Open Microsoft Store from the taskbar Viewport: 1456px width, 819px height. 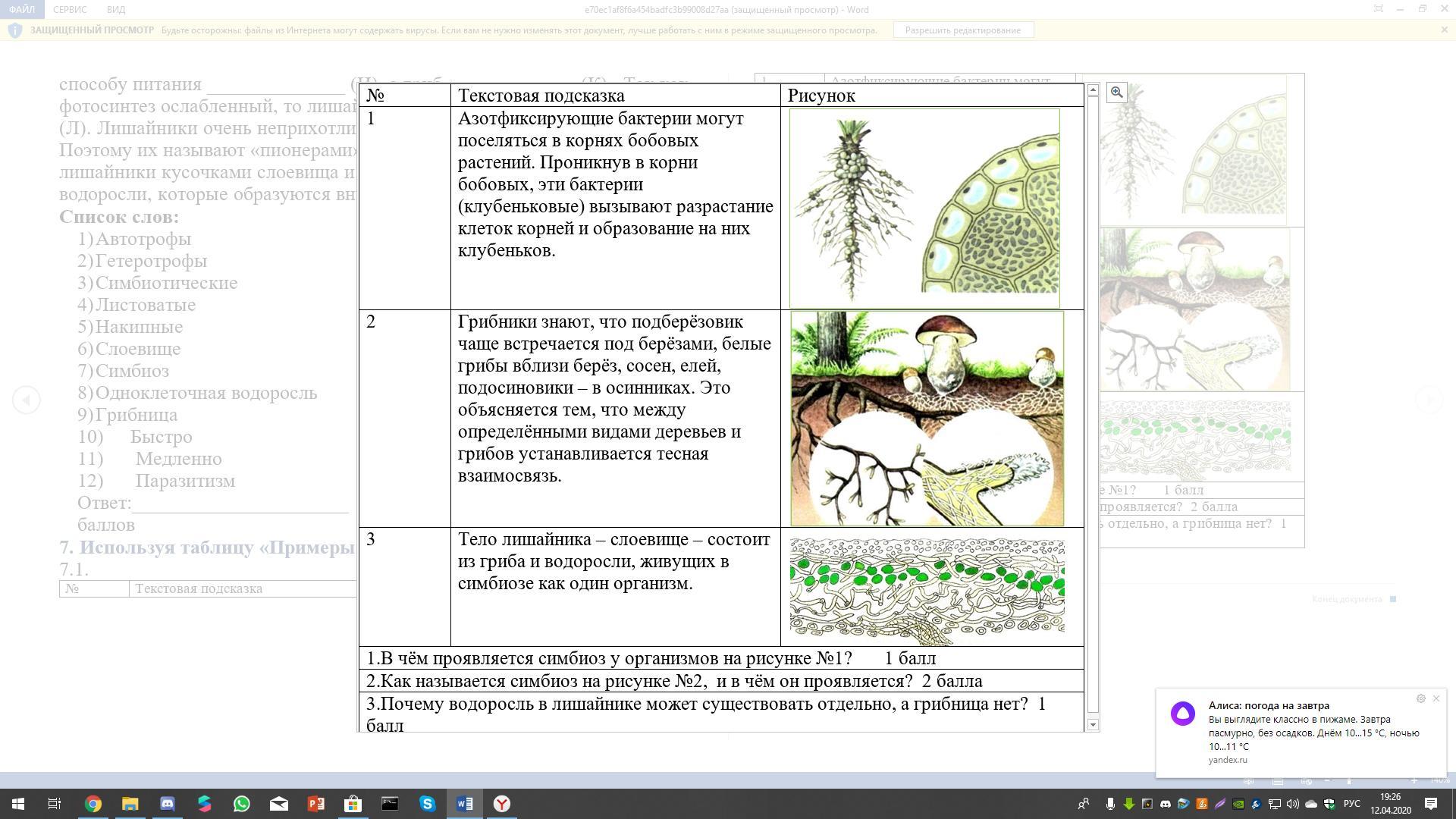[353, 804]
